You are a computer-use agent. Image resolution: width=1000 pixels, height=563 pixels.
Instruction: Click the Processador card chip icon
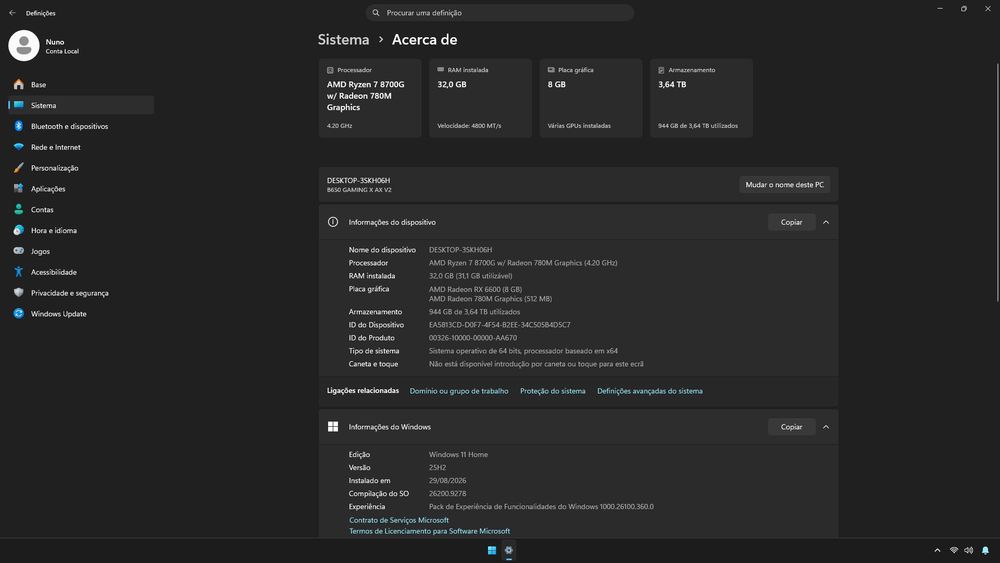pos(330,70)
